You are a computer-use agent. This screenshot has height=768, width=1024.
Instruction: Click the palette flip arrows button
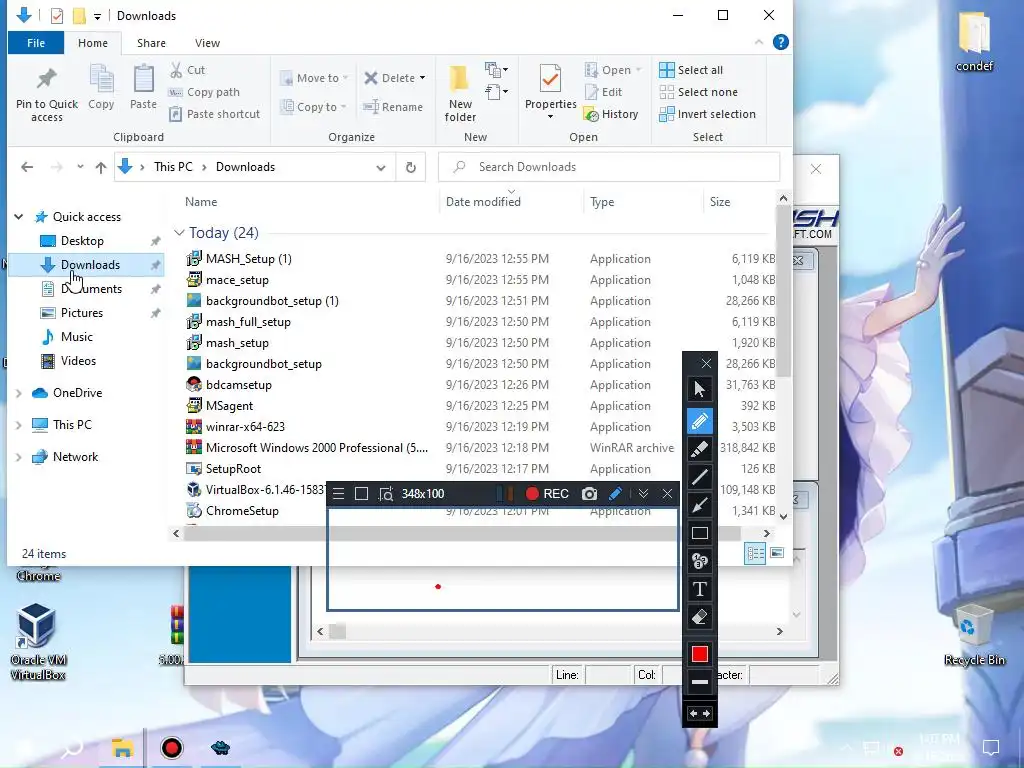click(699, 714)
